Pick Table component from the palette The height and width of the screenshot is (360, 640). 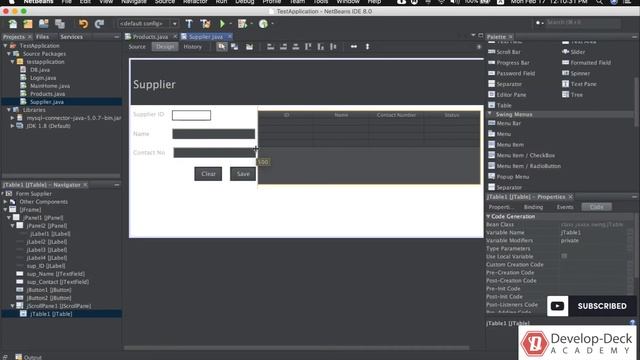(500, 105)
